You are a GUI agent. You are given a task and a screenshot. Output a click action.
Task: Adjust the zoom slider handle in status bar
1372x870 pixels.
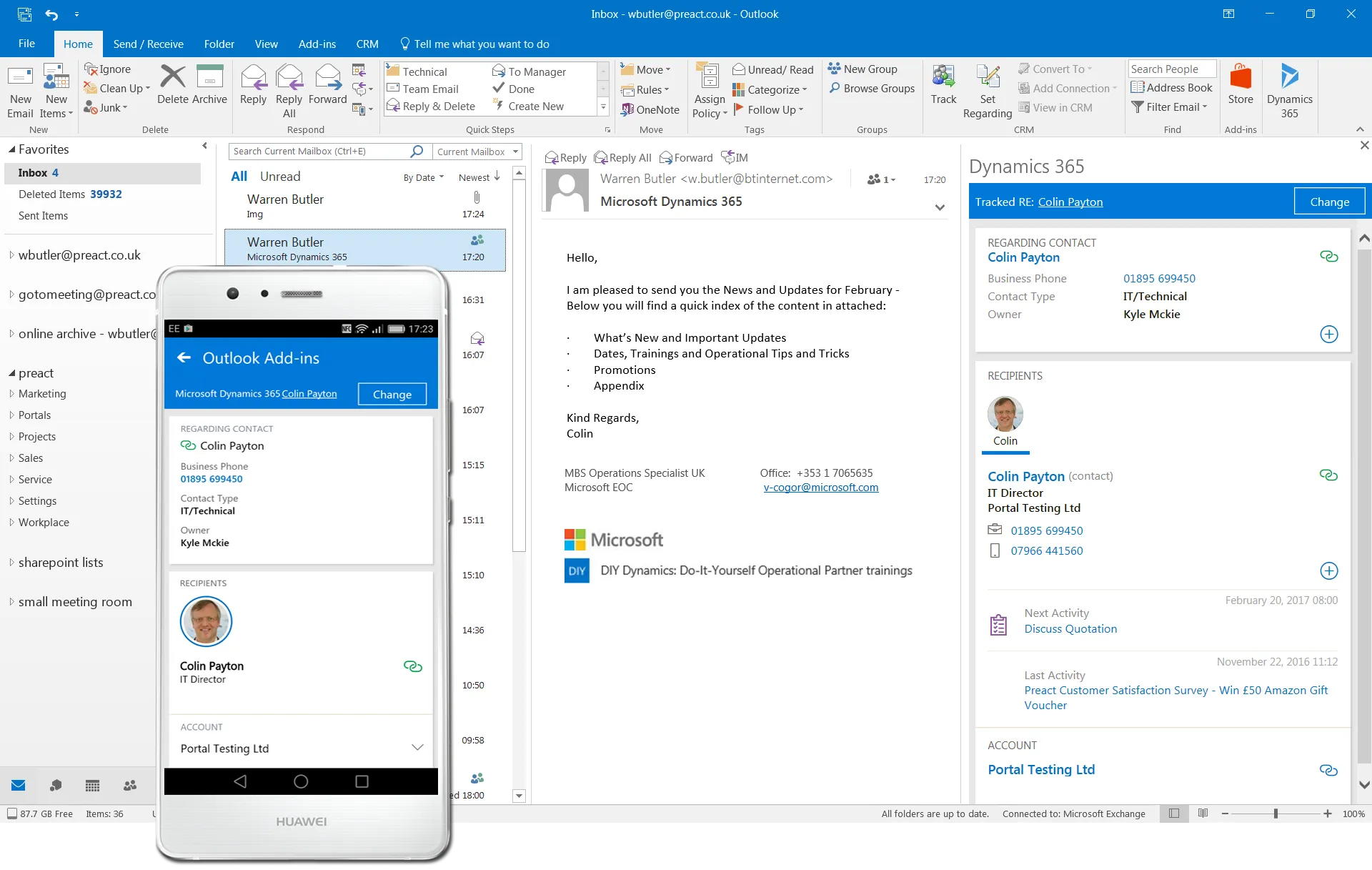[1276, 814]
